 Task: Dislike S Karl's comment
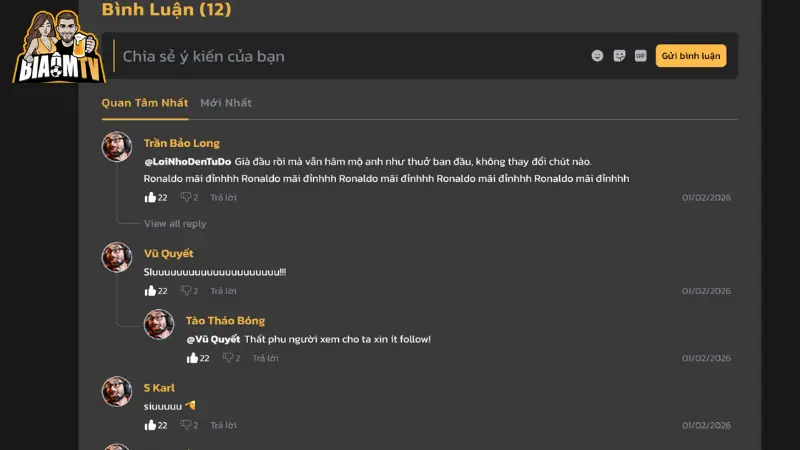[x=185, y=425]
